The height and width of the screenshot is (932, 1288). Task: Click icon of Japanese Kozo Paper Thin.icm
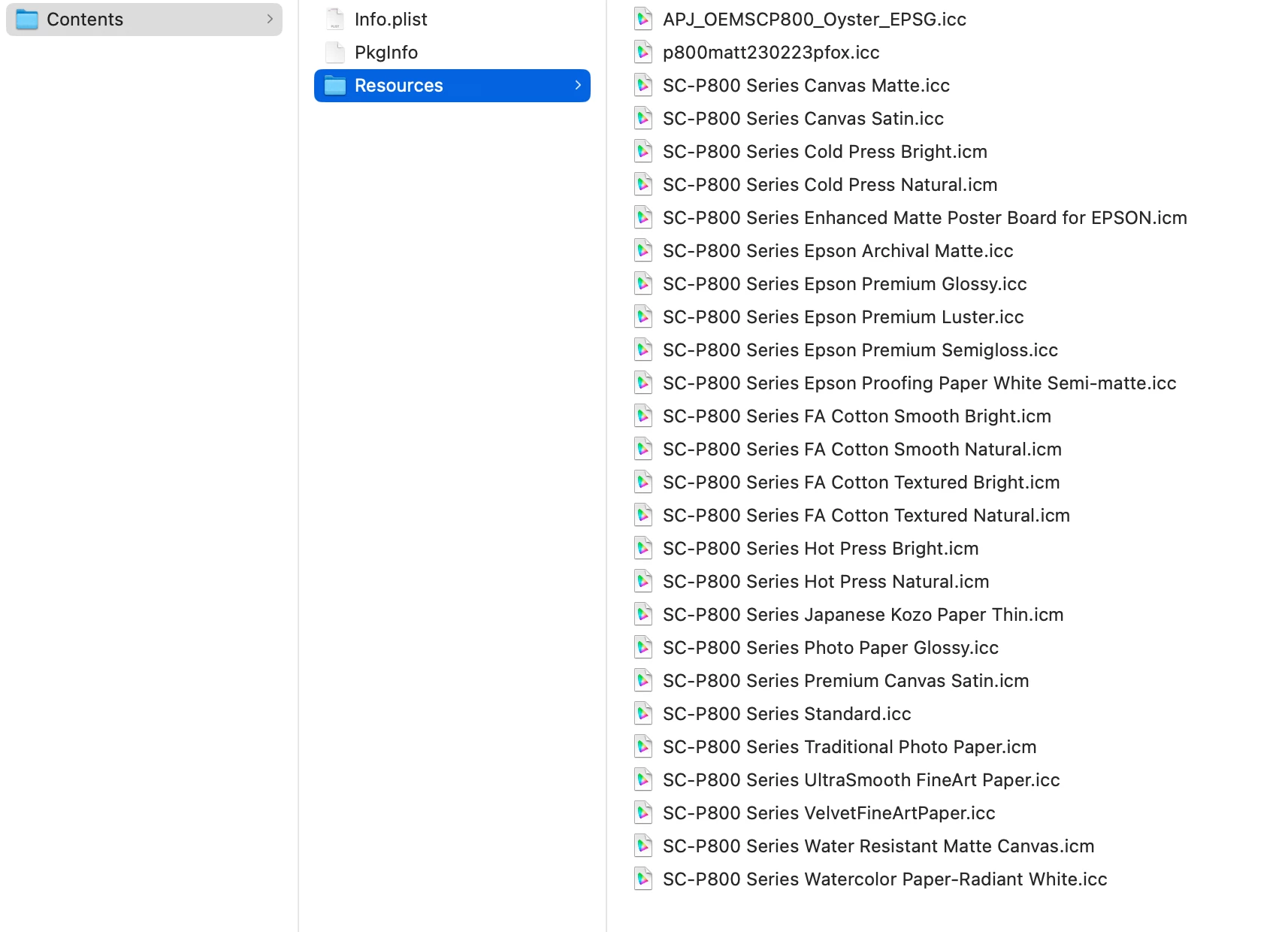click(x=643, y=615)
